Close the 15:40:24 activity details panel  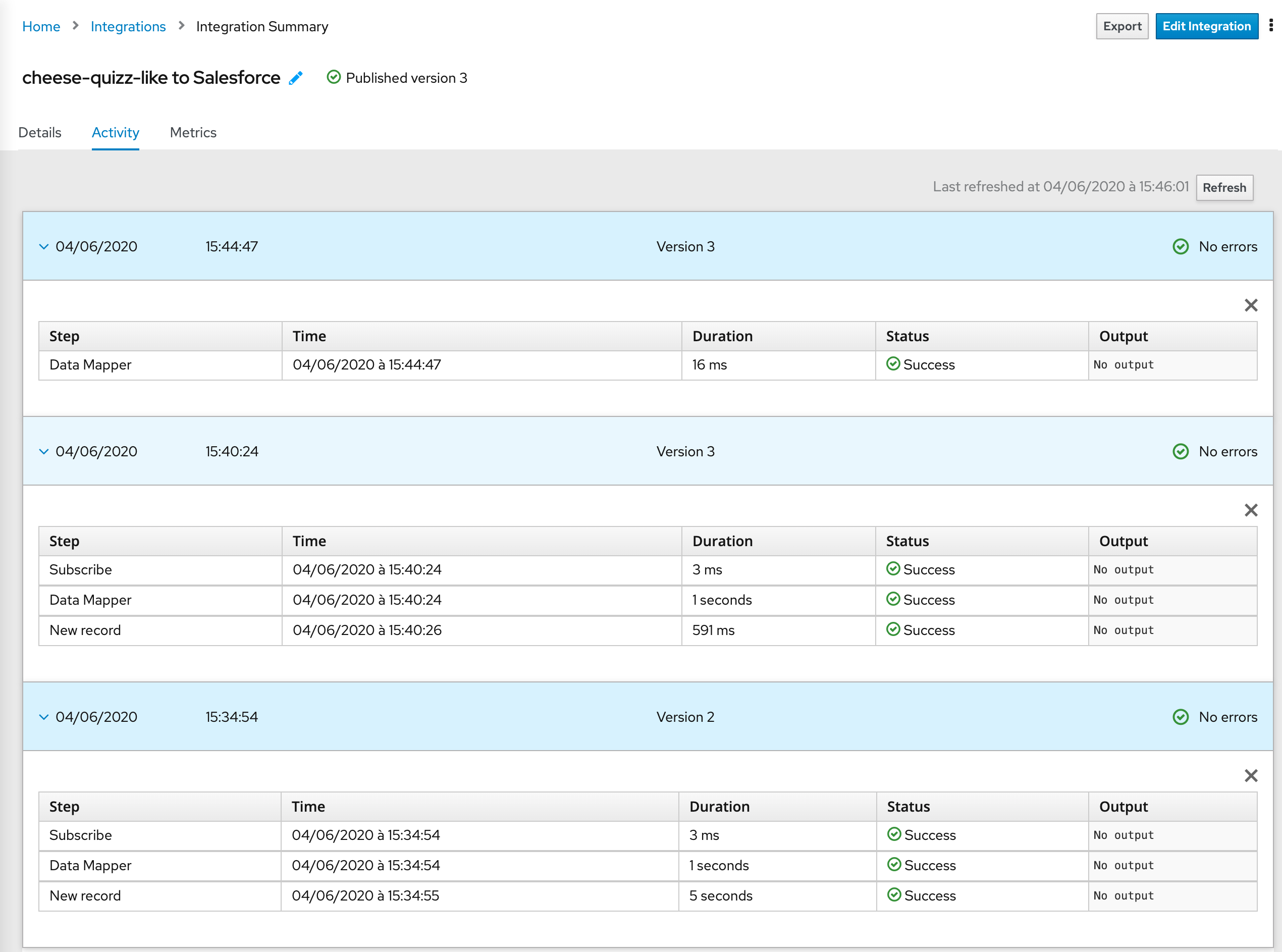click(x=1250, y=510)
